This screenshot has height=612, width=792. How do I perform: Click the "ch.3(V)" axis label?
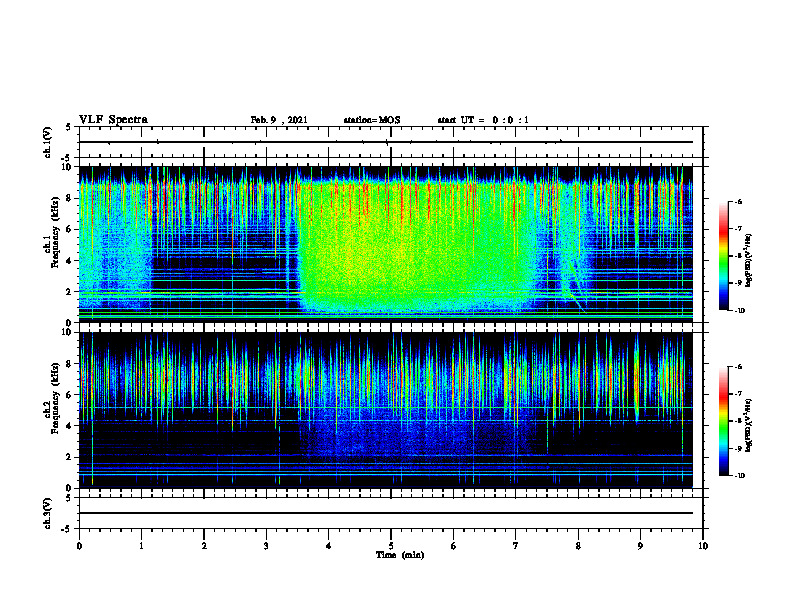(47, 513)
